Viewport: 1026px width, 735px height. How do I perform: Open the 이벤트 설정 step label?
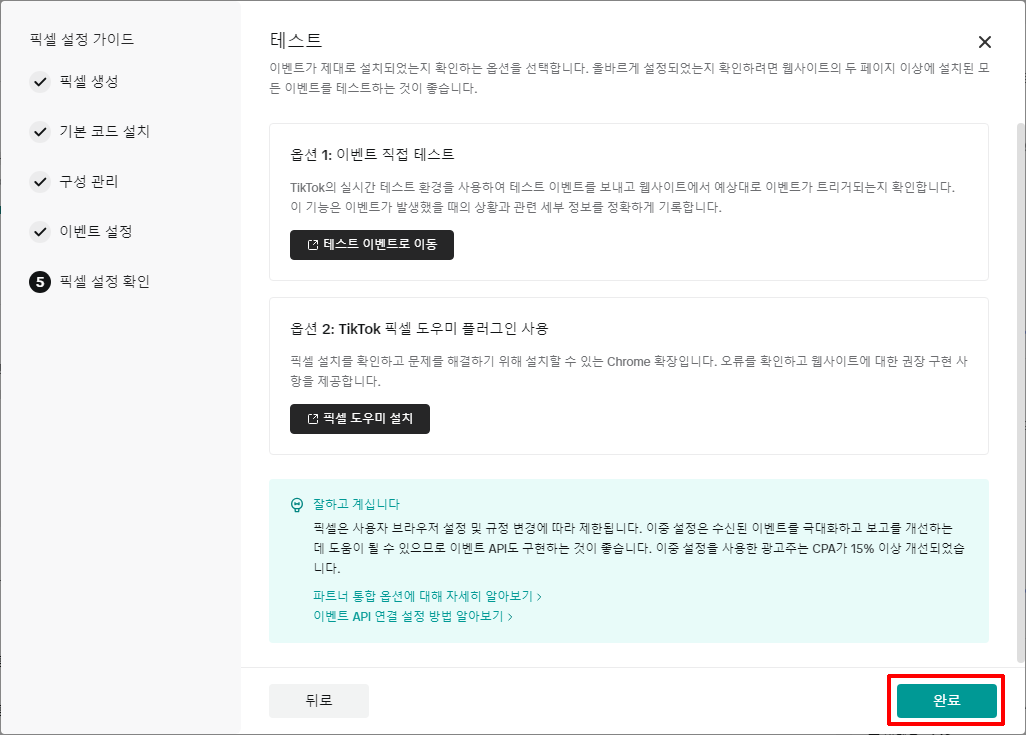(x=96, y=232)
